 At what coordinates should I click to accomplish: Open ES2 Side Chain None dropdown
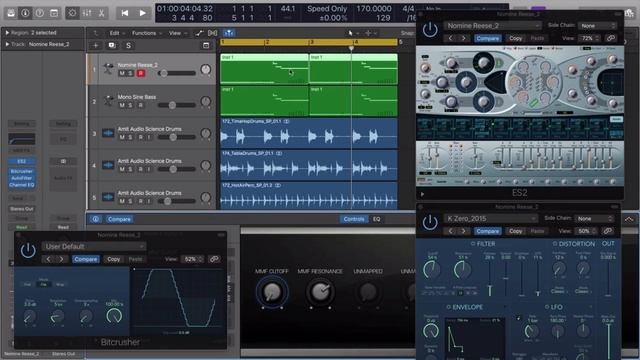point(598,26)
